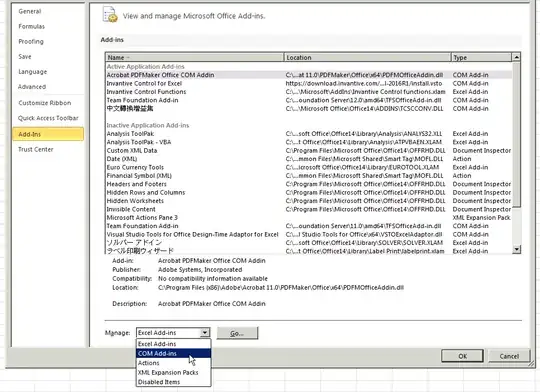Select Financial Symbol (XML) row
540x392 pixels.
click(x=309, y=176)
